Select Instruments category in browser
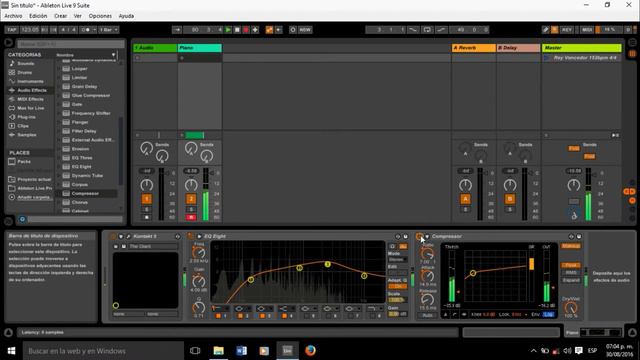This screenshot has height=360, width=640. tap(30, 81)
